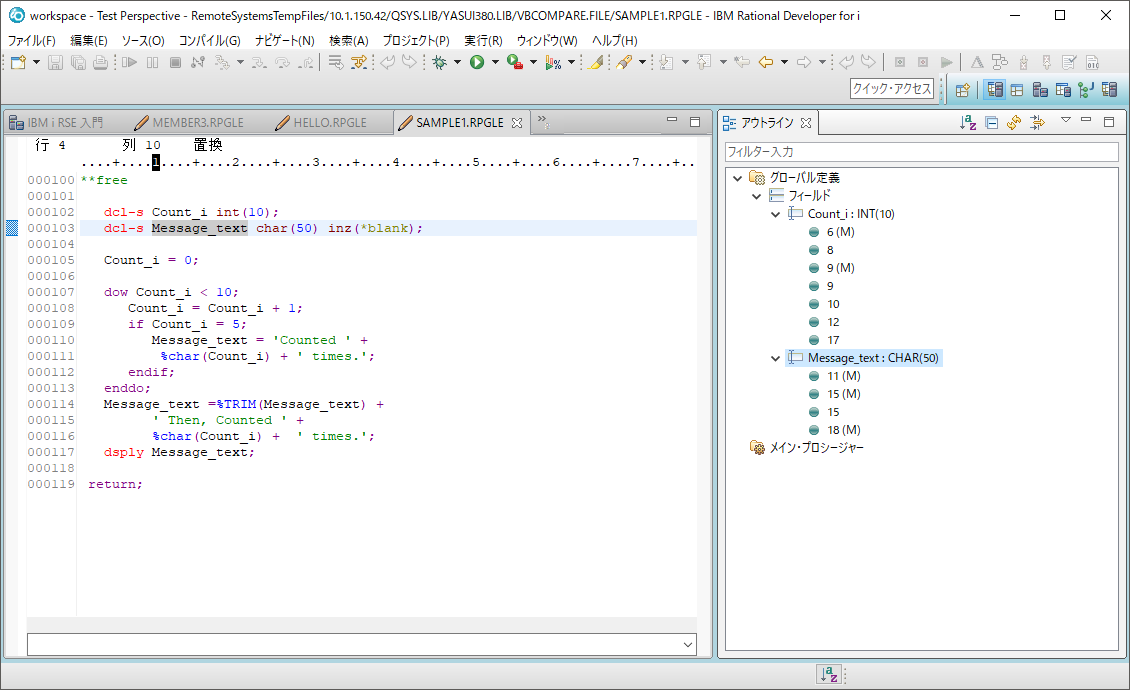1130x690 pixels.
Task: Click the New file wizard icon
Action: click(x=18, y=62)
